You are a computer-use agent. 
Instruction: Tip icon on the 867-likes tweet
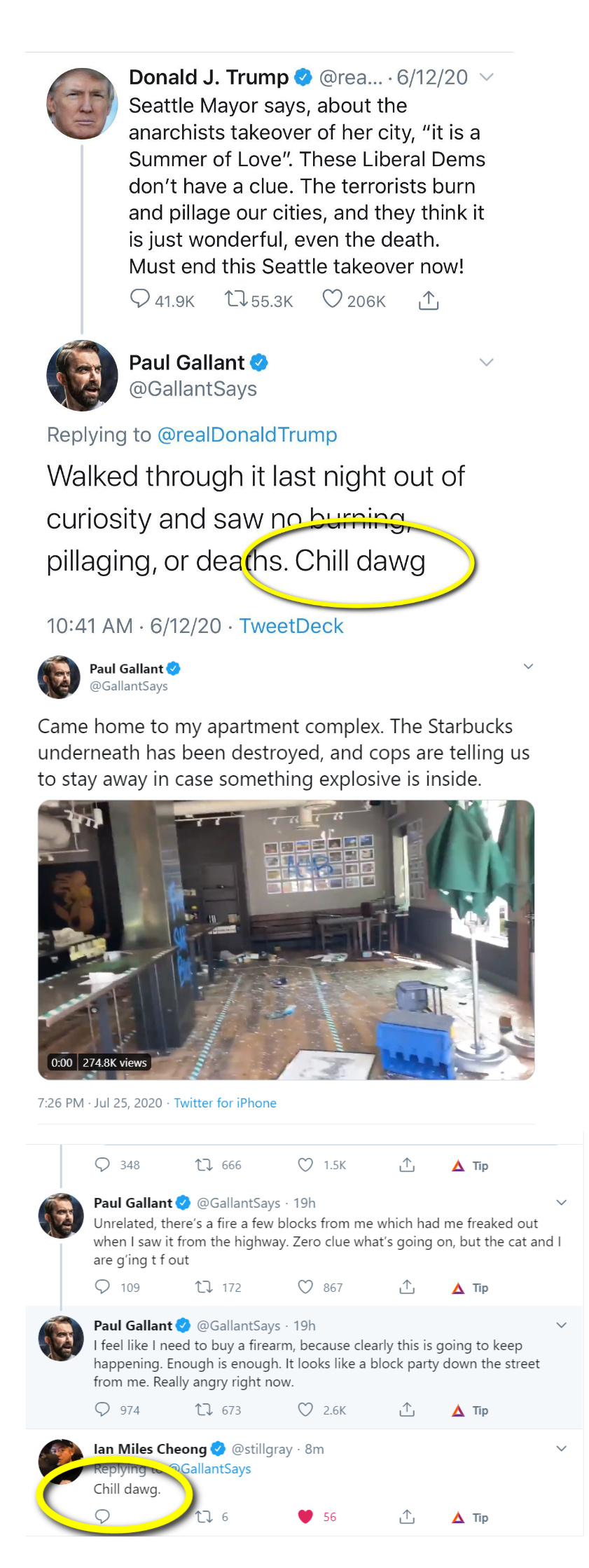[x=470, y=1288]
